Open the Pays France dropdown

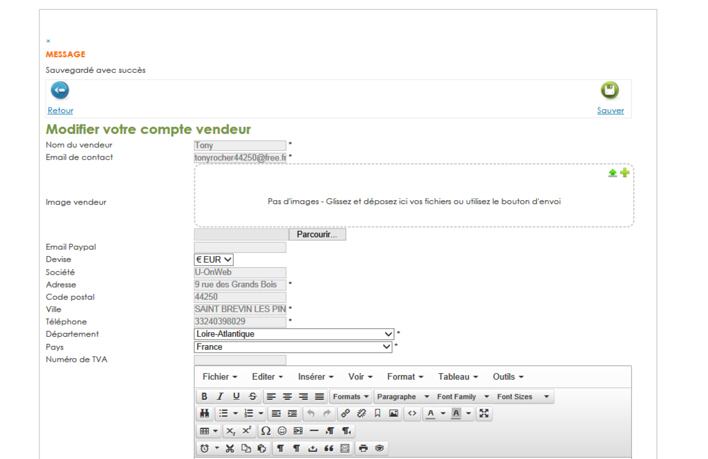tap(293, 347)
